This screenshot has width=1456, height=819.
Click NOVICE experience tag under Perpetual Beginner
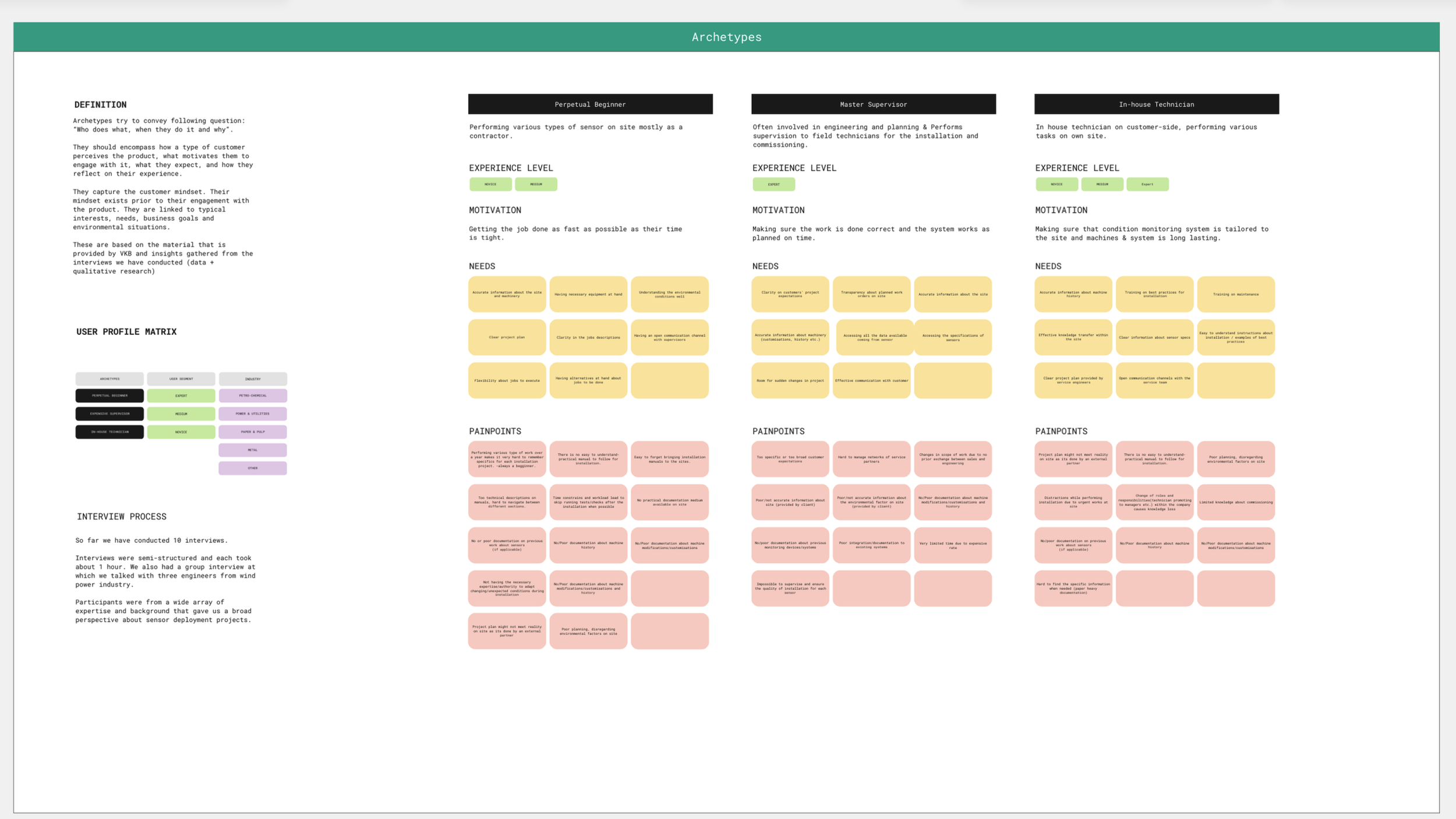tap(490, 184)
